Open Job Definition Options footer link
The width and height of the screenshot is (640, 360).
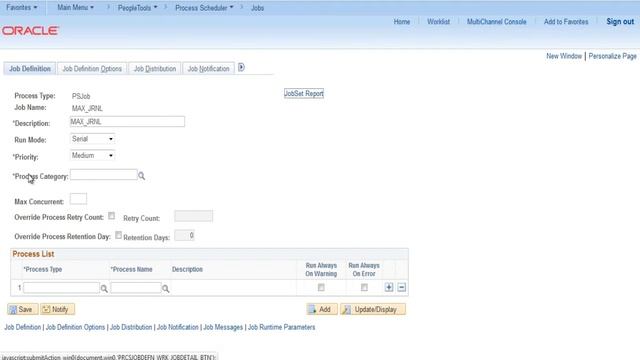point(76,327)
